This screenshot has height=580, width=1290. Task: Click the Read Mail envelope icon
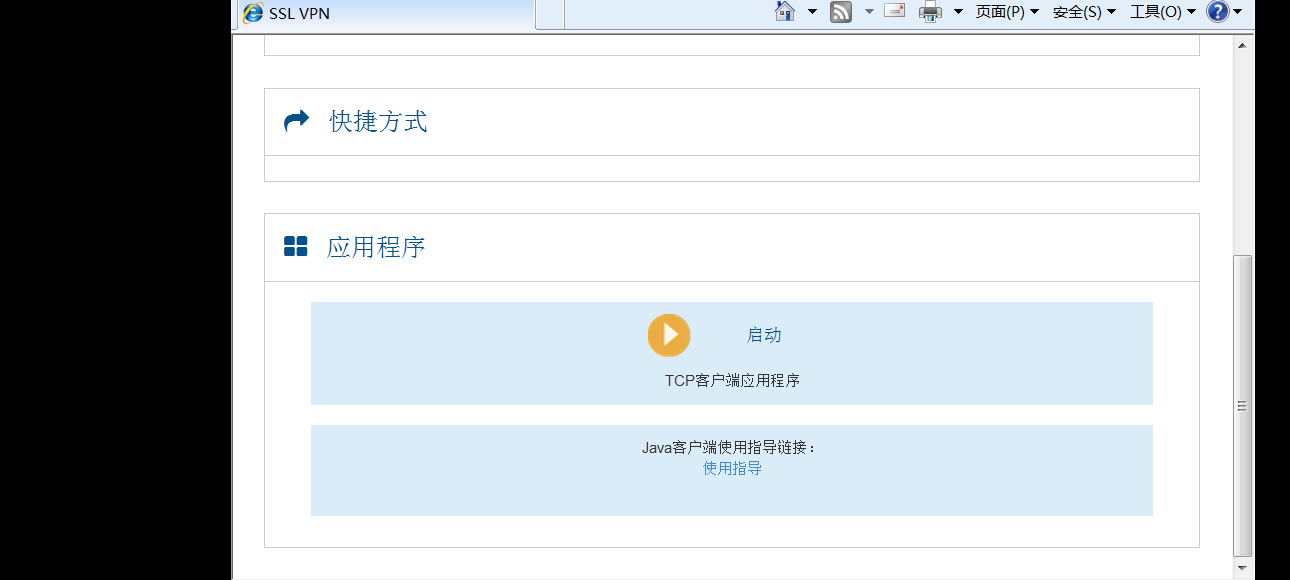coord(894,11)
